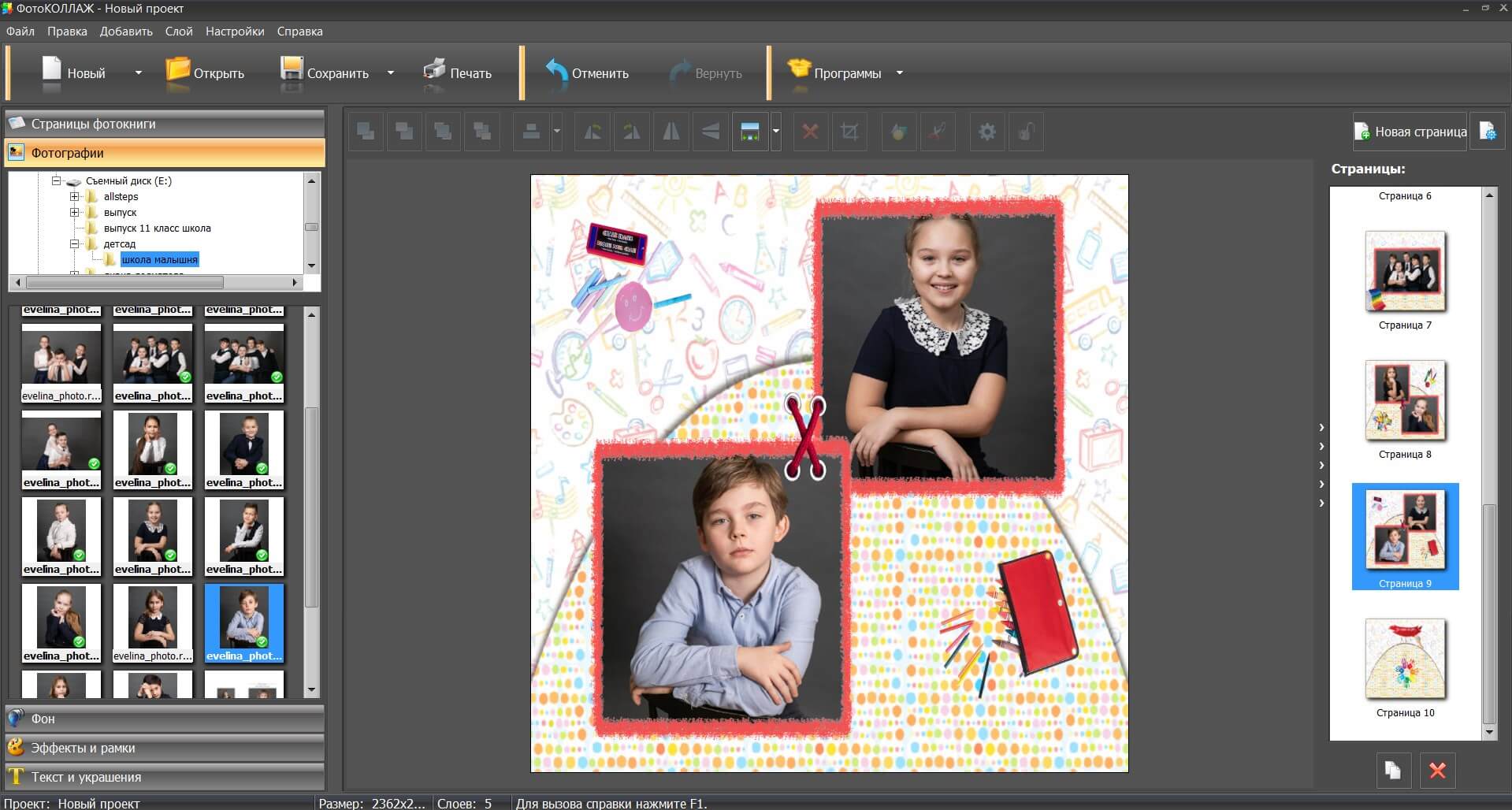Viewport: 1512px width, 810px height.
Task: Click the Новая страница button
Action: (x=1410, y=132)
